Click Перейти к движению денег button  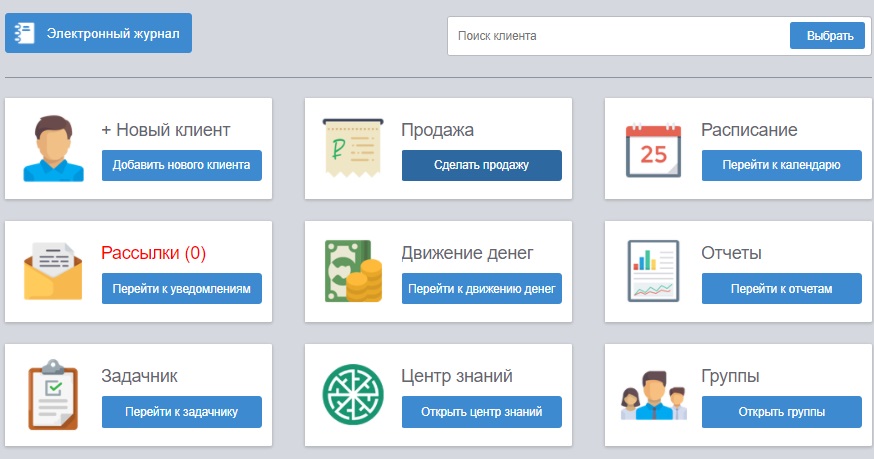pyautogui.click(x=482, y=288)
